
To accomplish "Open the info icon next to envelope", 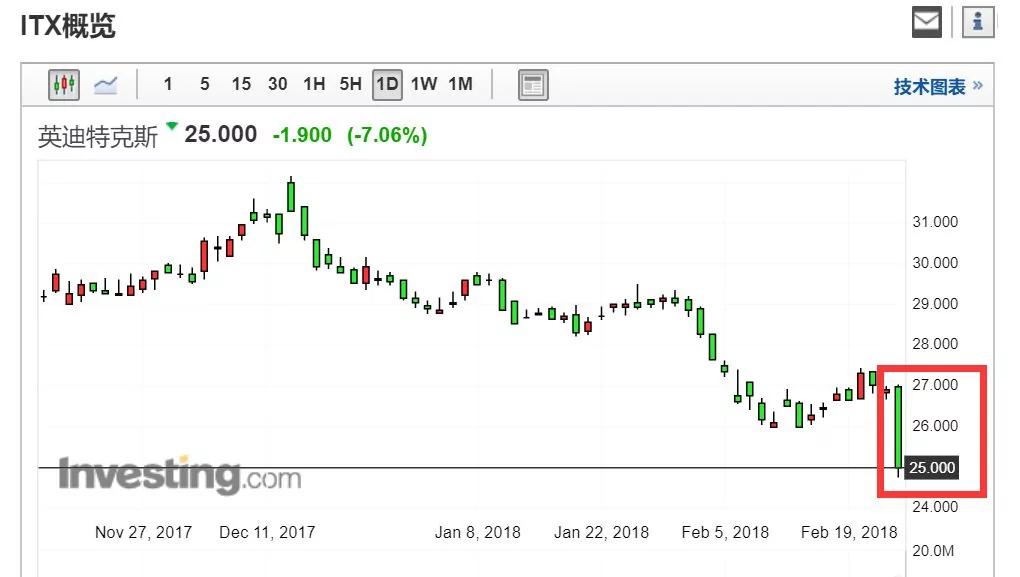I will (977, 22).
